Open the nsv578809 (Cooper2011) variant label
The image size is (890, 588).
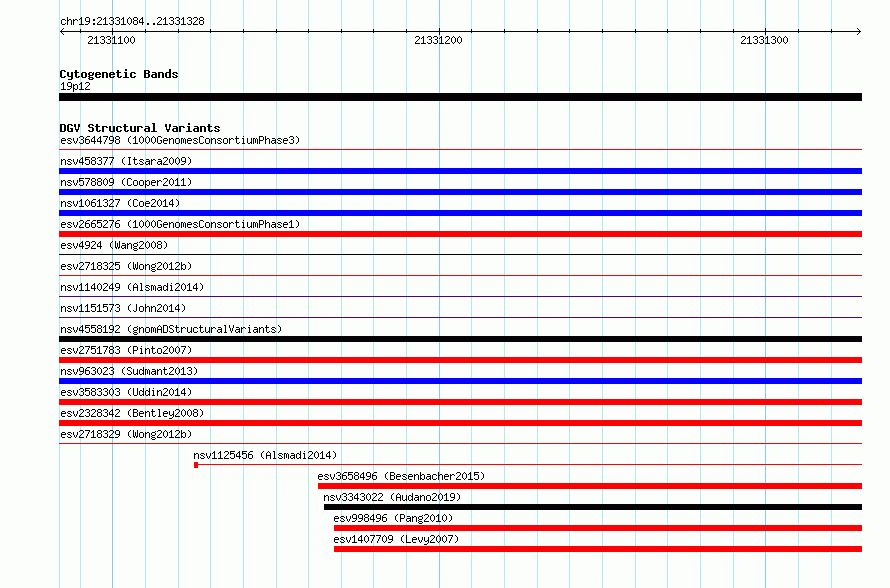point(126,182)
